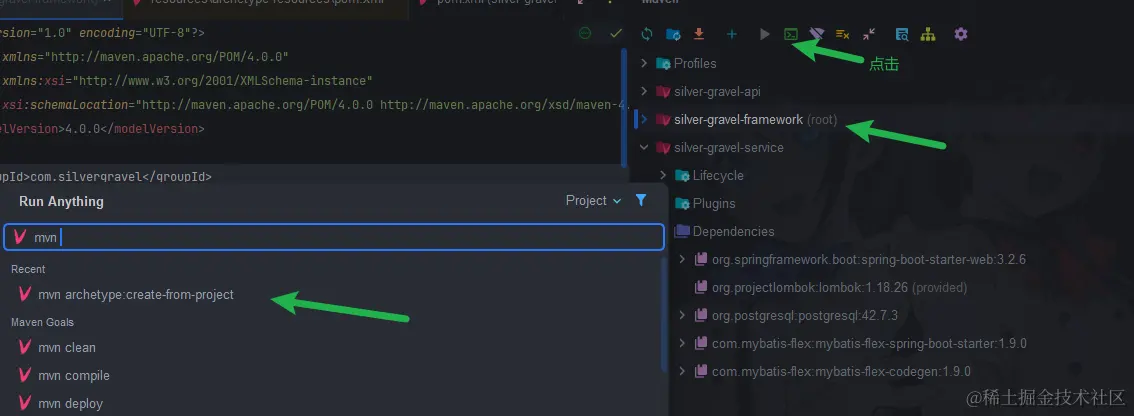Expand spring-boot-starter-web dependency

click(x=681, y=259)
